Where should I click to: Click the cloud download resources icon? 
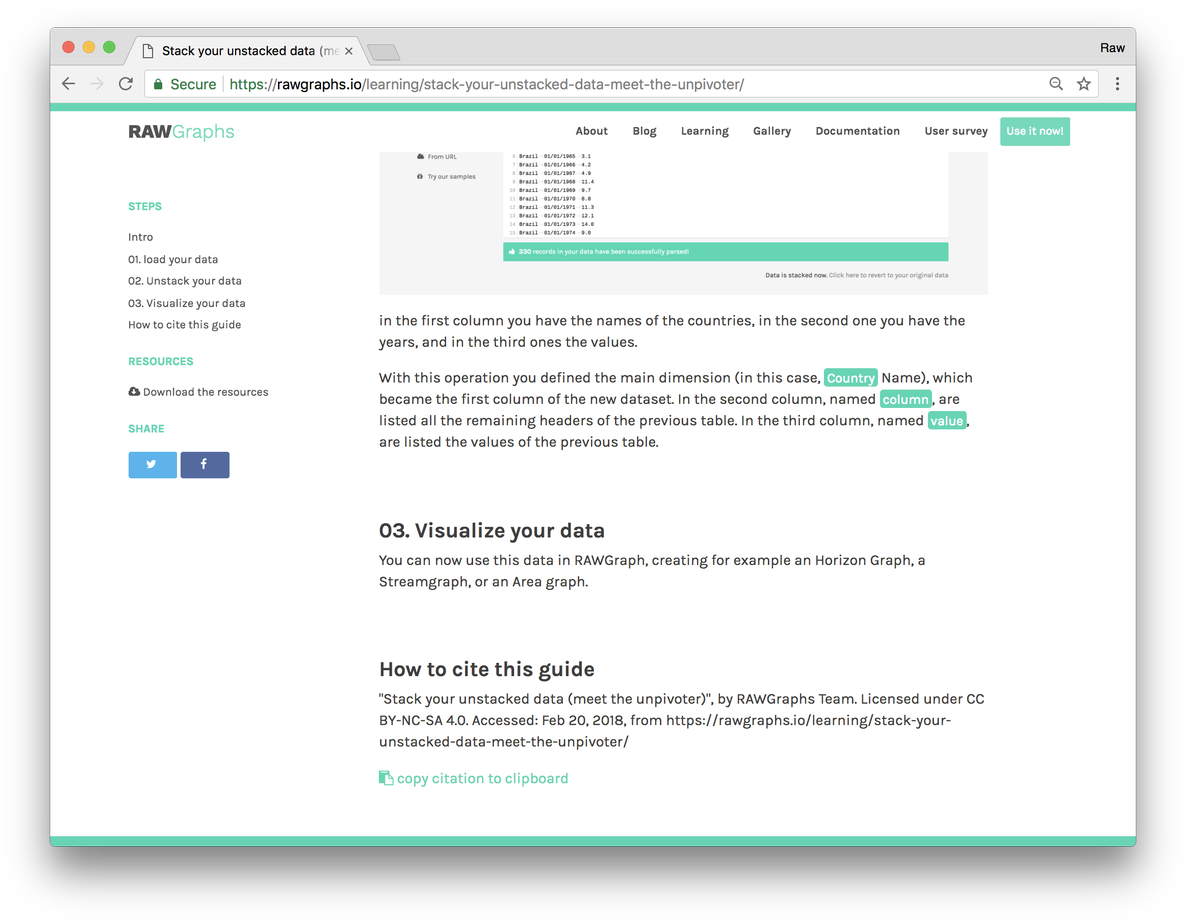click(x=134, y=392)
